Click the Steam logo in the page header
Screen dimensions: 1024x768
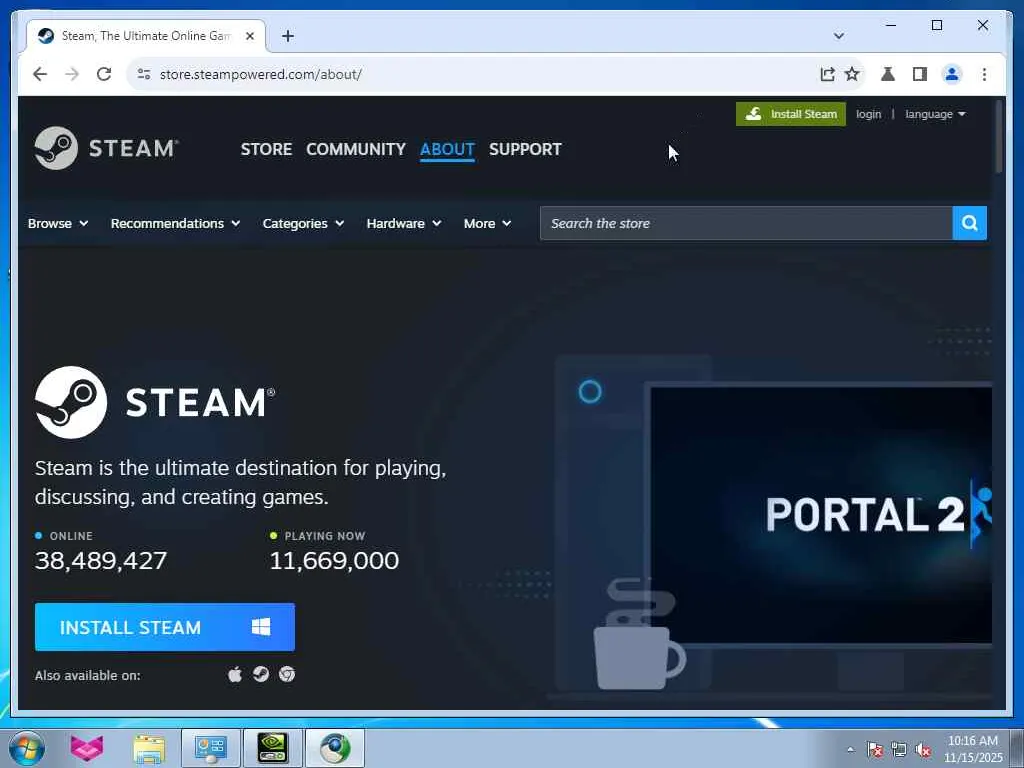(106, 148)
